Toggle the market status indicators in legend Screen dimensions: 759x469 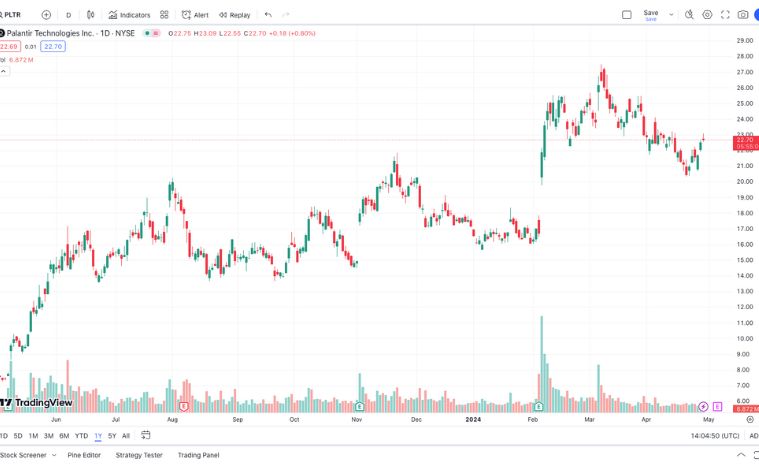(152, 33)
